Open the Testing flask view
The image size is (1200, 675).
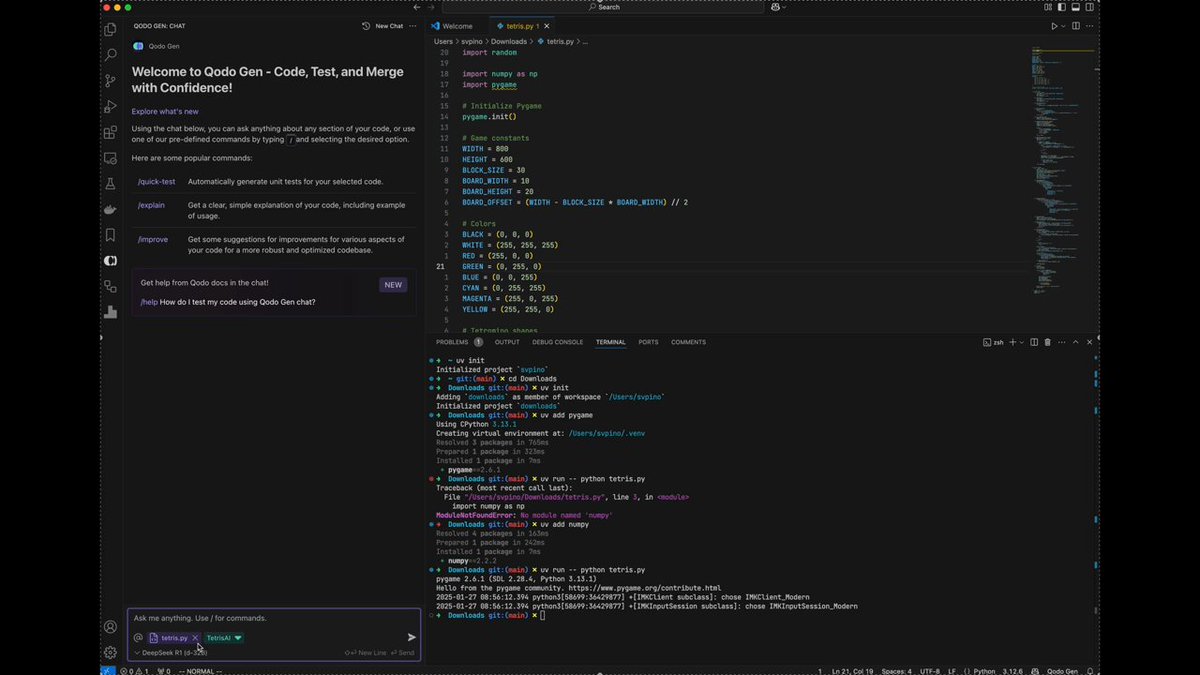(110, 184)
